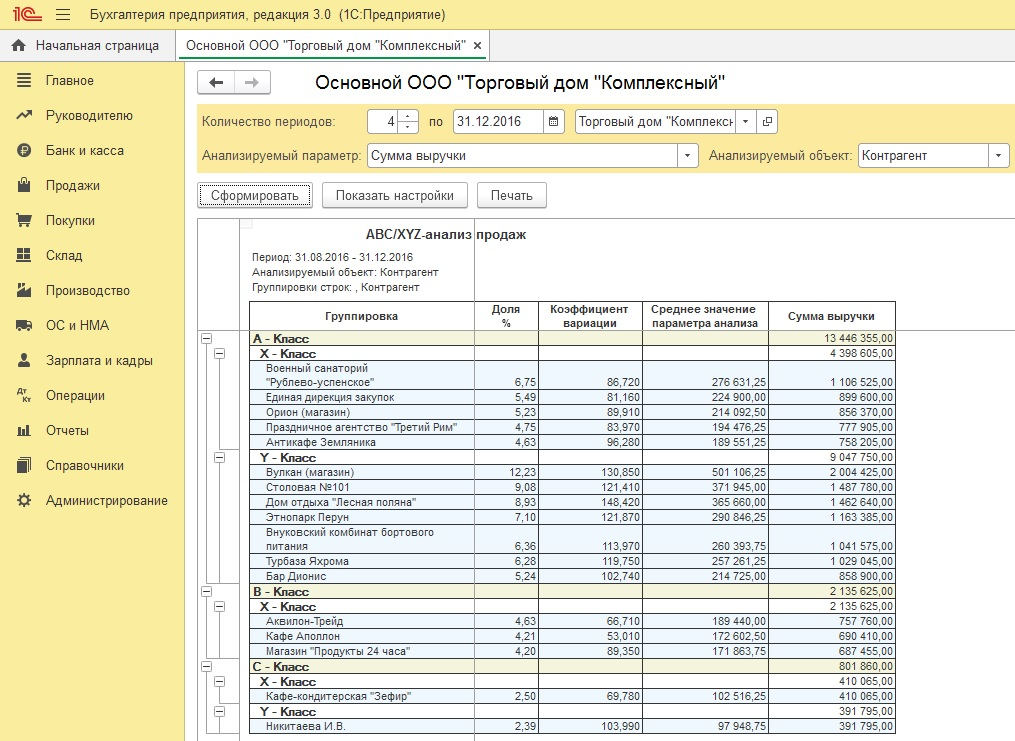The width and height of the screenshot is (1015, 741).
Task: Open Операции Дт/Кт icon
Action: (x=24, y=395)
